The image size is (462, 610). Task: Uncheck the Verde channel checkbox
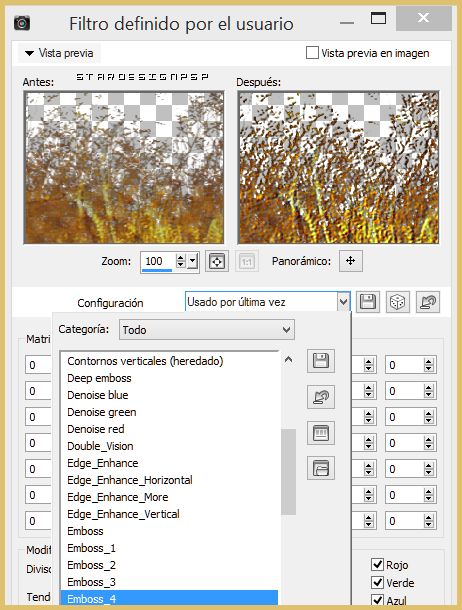(x=377, y=582)
